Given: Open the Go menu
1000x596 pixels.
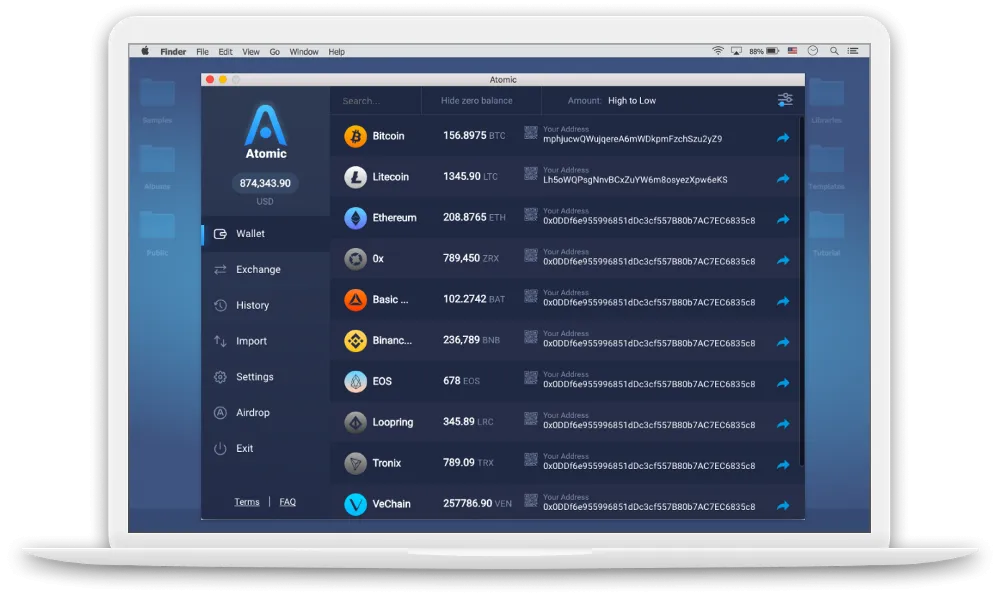Looking at the screenshot, I should tap(274, 52).
